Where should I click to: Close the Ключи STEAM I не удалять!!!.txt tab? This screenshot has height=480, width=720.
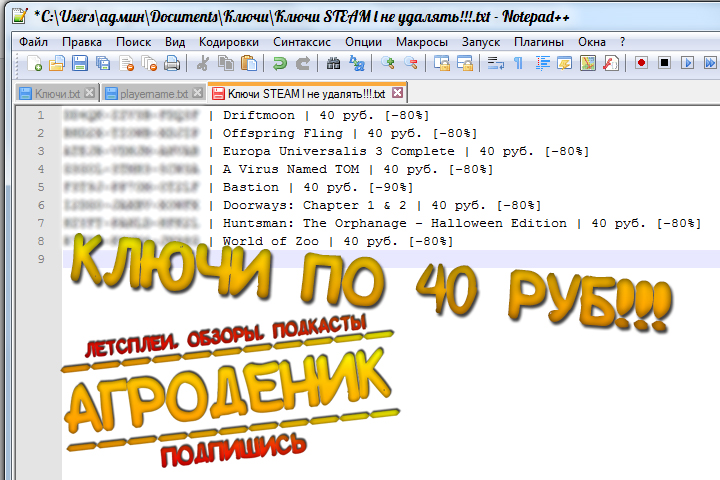pyautogui.click(x=398, y=93)
